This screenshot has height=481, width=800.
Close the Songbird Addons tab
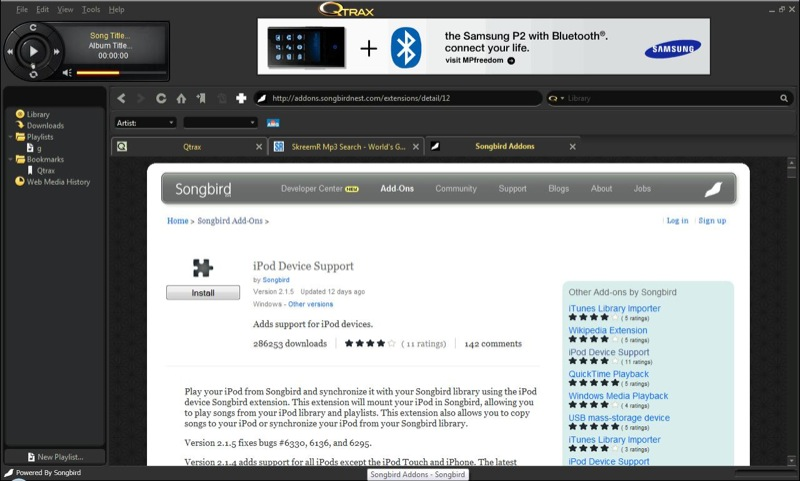pos(572,147)
